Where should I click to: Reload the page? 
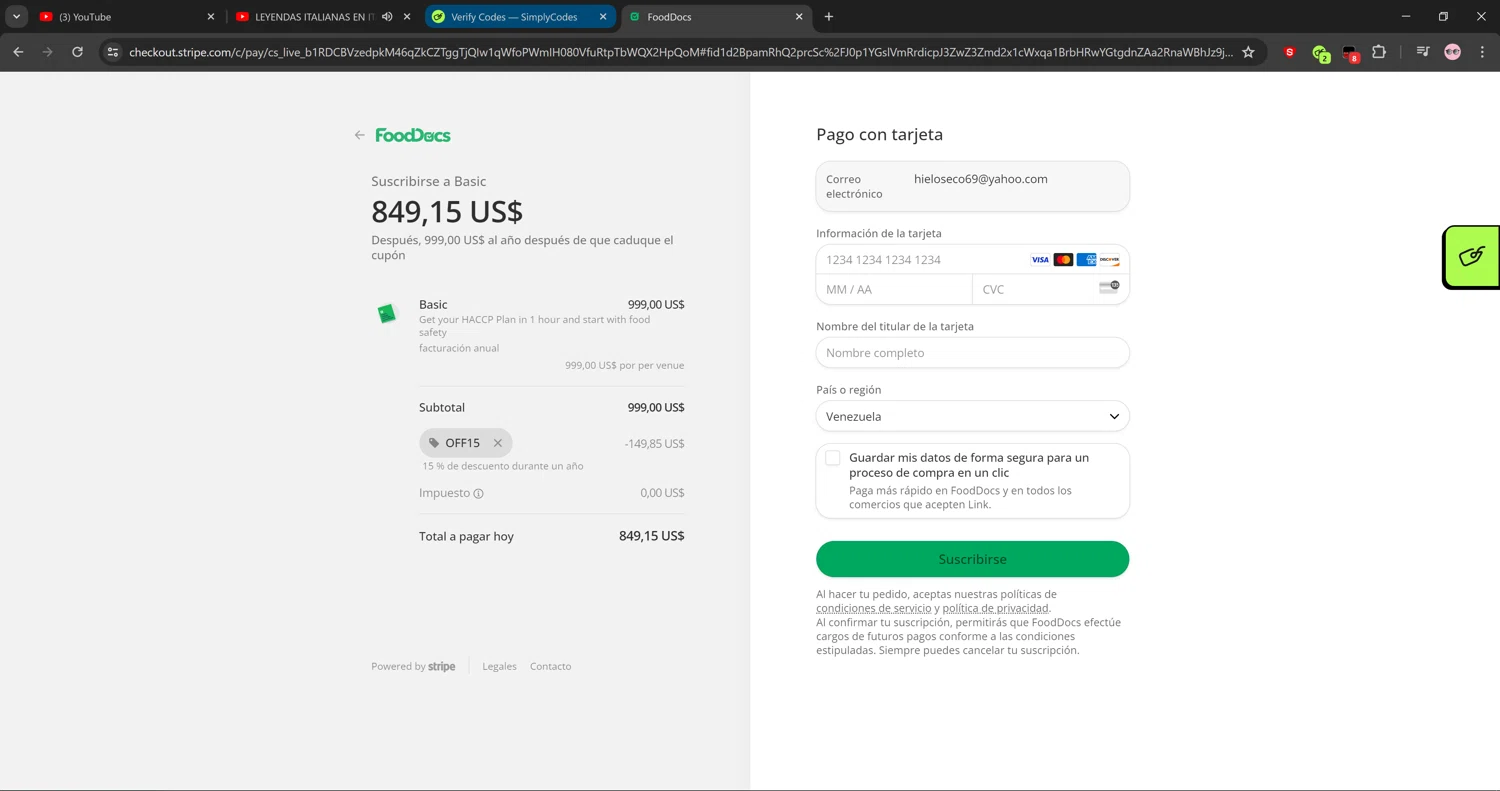(x=77, y=52)
